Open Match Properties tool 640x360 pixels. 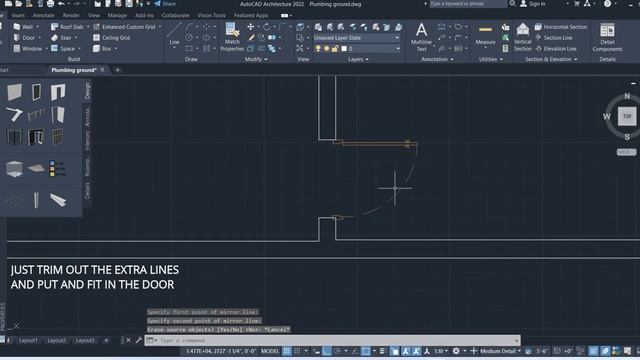(232, 37)
